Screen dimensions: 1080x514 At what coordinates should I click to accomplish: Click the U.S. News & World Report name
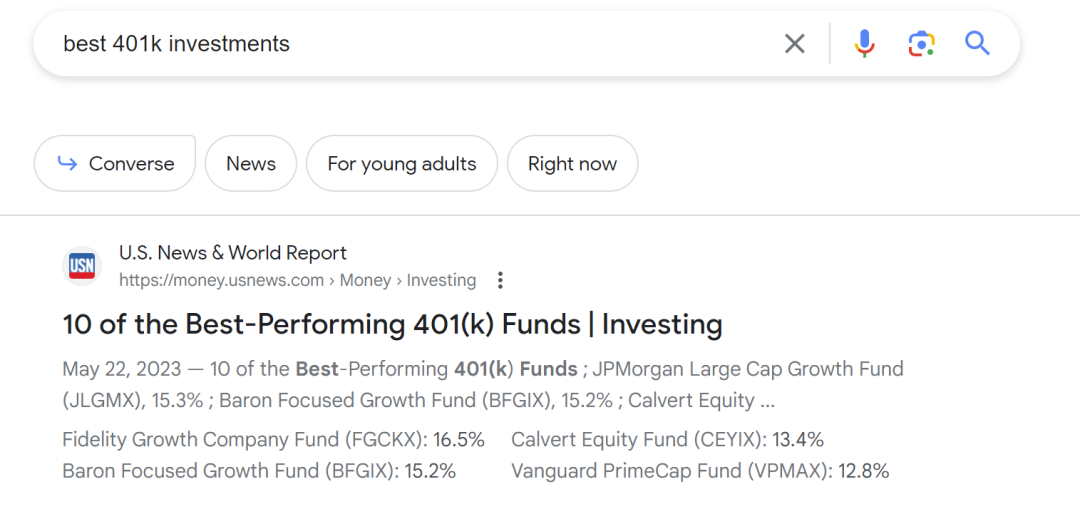tap(233, 253)
